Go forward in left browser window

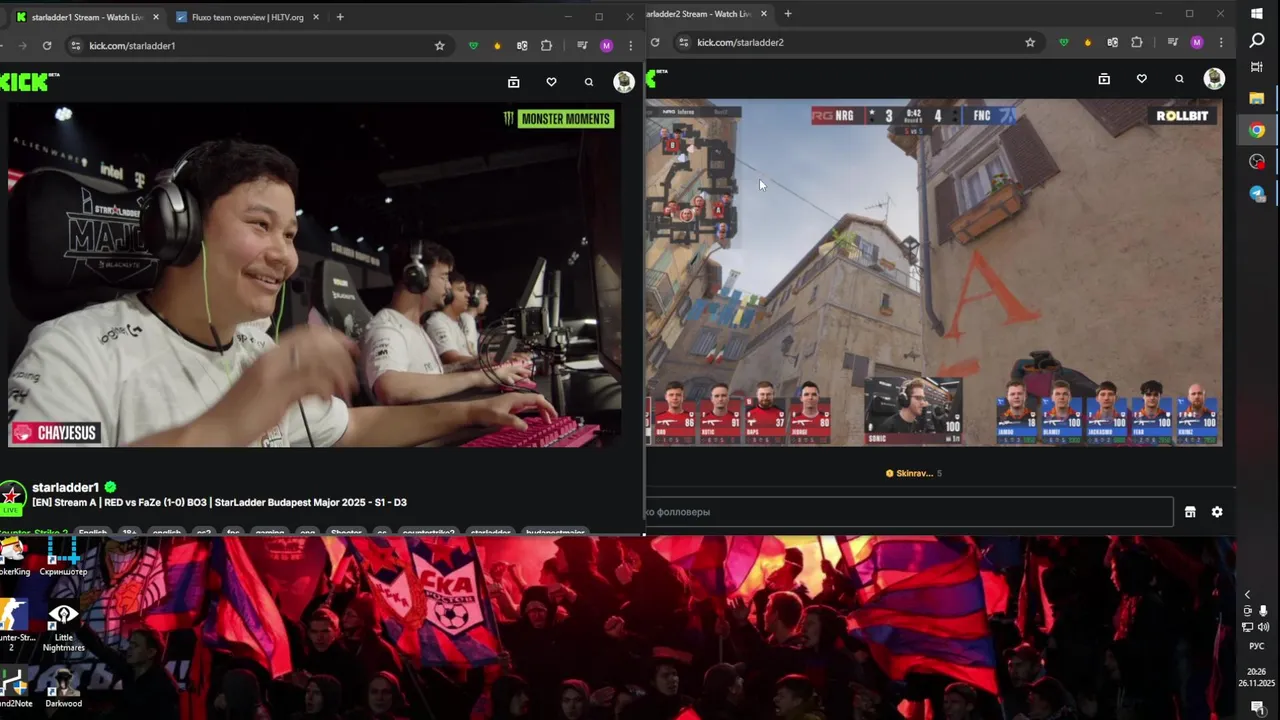(22, 45)
